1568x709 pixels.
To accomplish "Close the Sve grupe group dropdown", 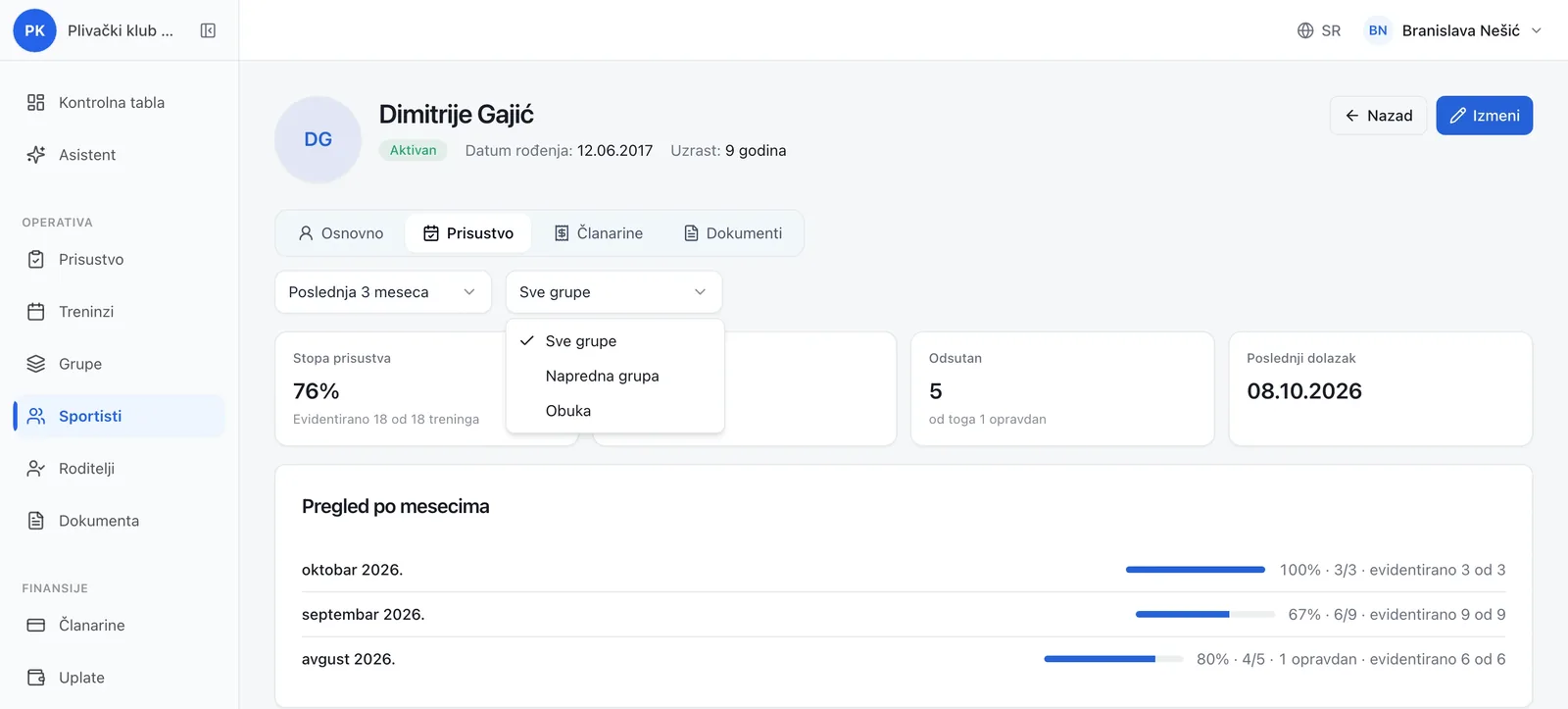I will pos(613,292).
